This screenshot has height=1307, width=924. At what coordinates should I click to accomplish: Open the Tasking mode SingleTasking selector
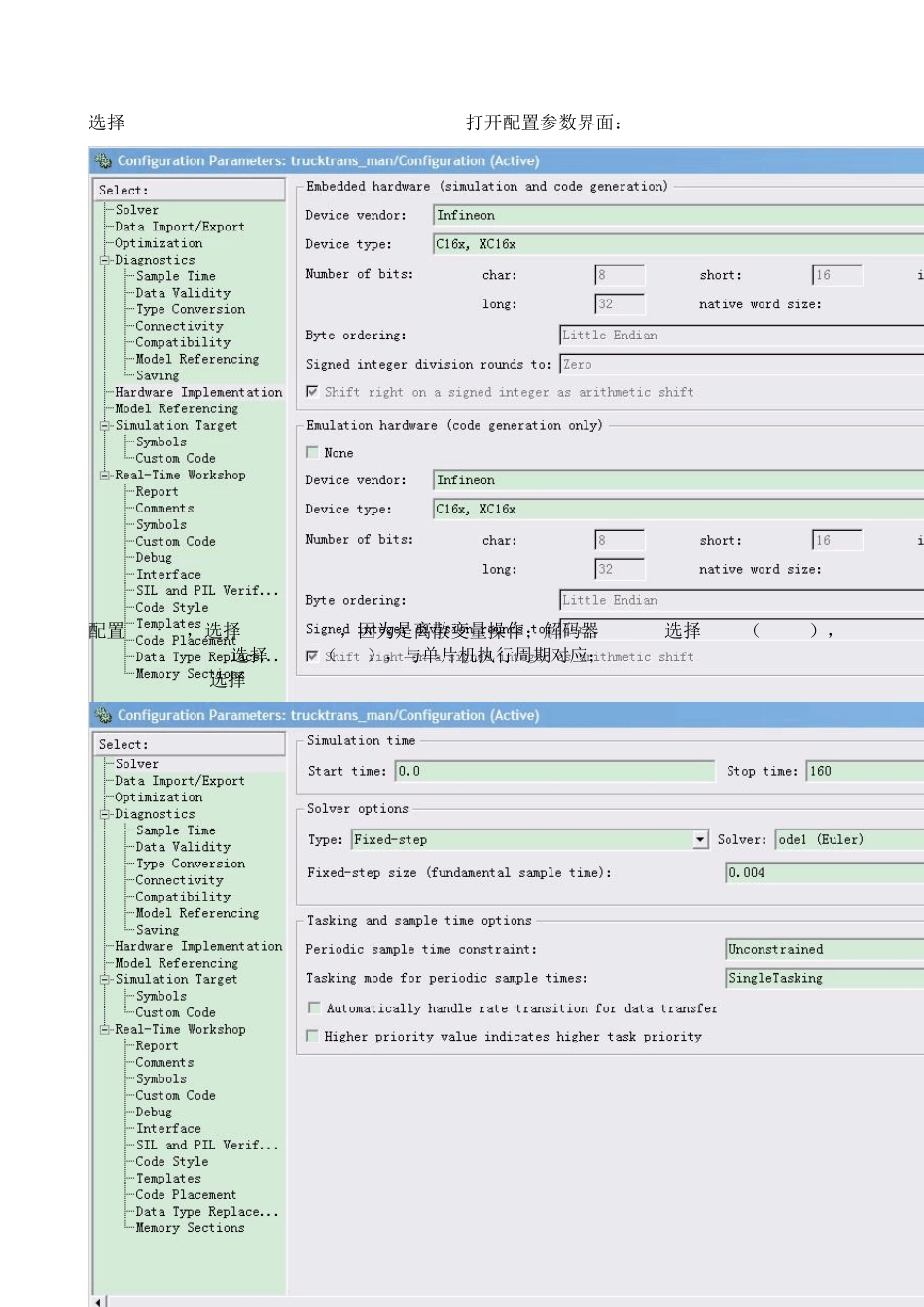(x=823, y=978)
